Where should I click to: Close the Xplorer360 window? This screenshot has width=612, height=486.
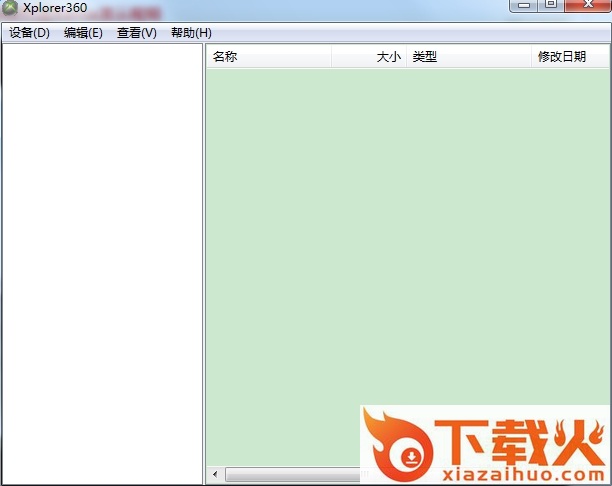(588, 5)
